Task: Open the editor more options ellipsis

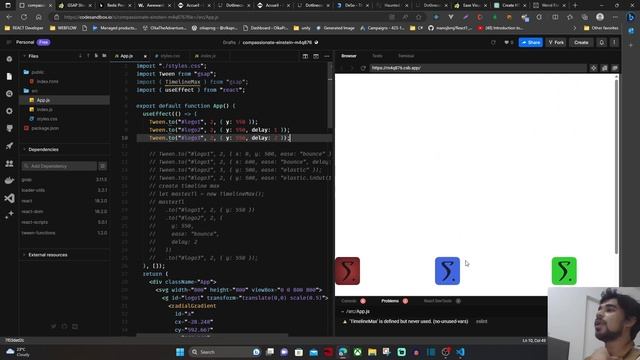Action: 327,56
